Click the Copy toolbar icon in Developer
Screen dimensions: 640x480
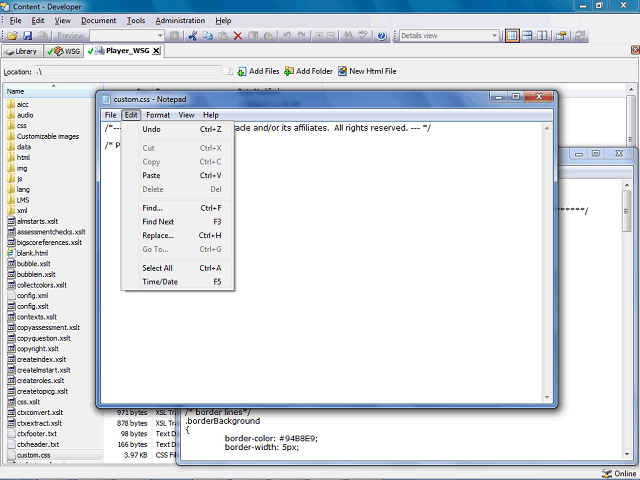[x=208, y=36]
